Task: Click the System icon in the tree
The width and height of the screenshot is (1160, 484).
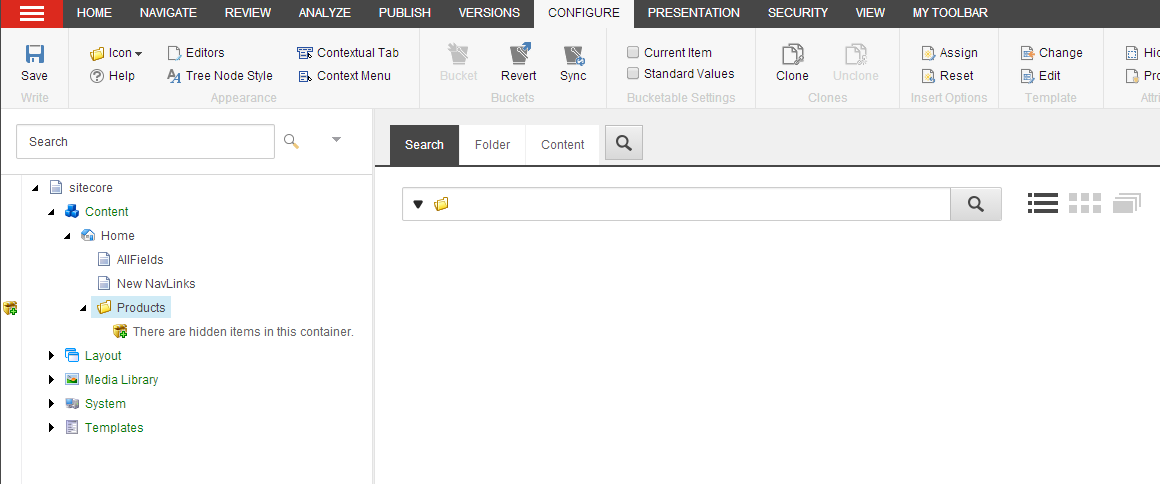Action: pyautogui.click(x=72, y=403)
